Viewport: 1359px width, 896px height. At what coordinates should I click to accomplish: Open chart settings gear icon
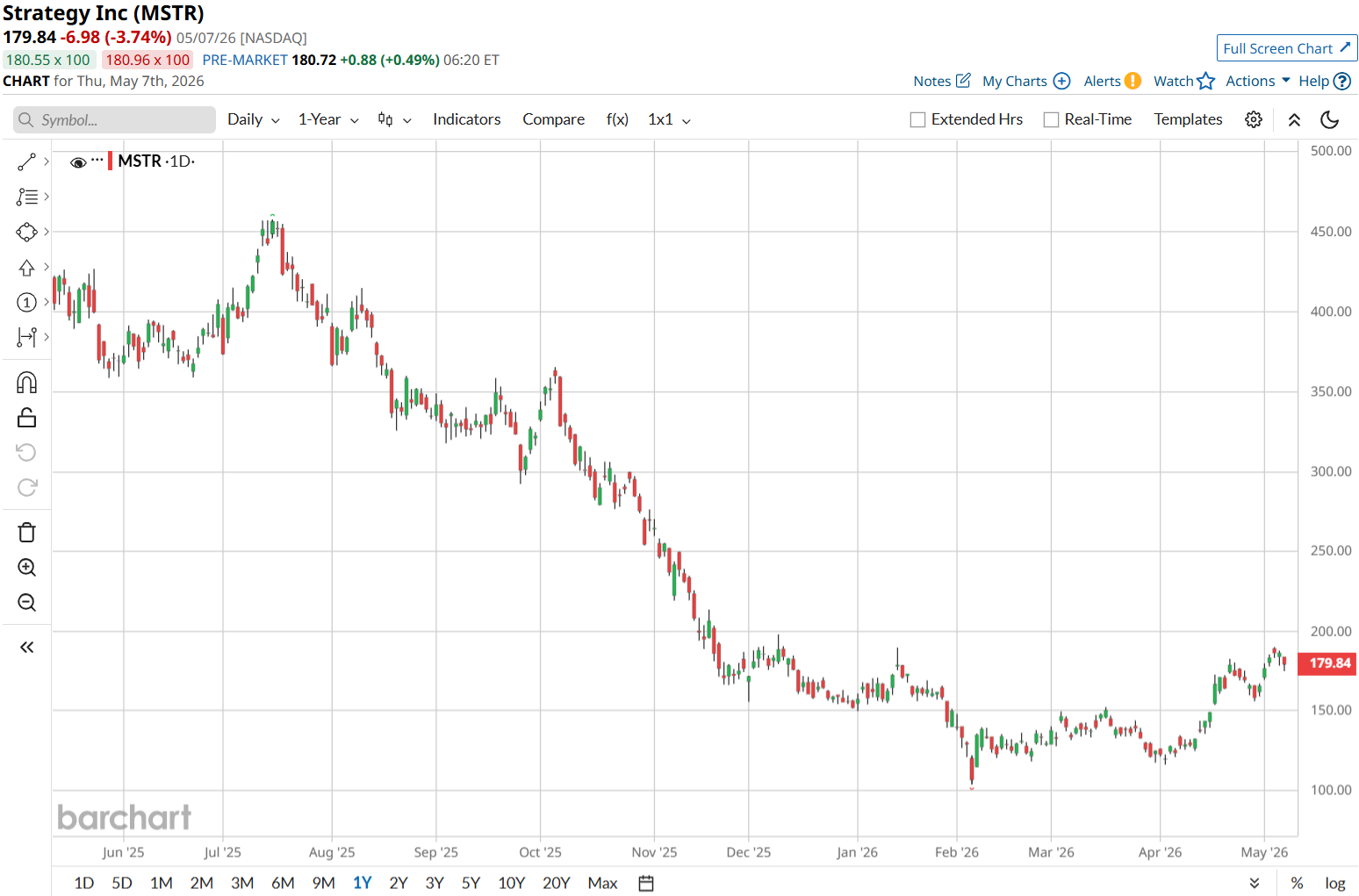tap(1254, 119)
